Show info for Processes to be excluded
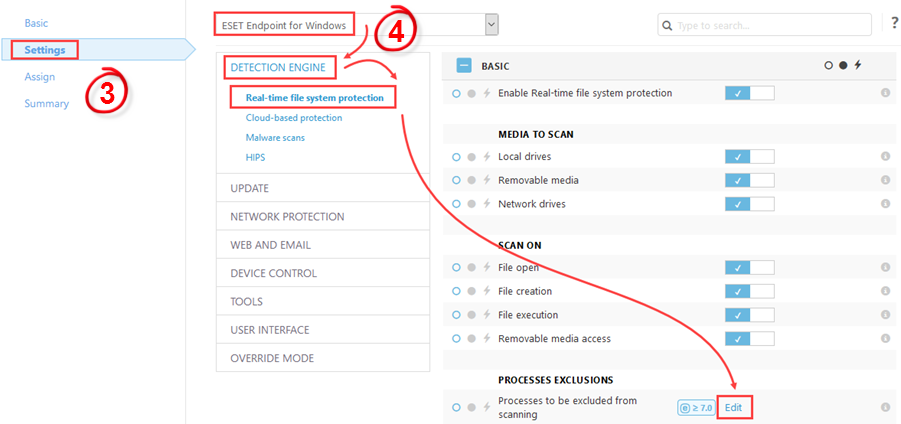The image size is (901, 424). [885, 407]
